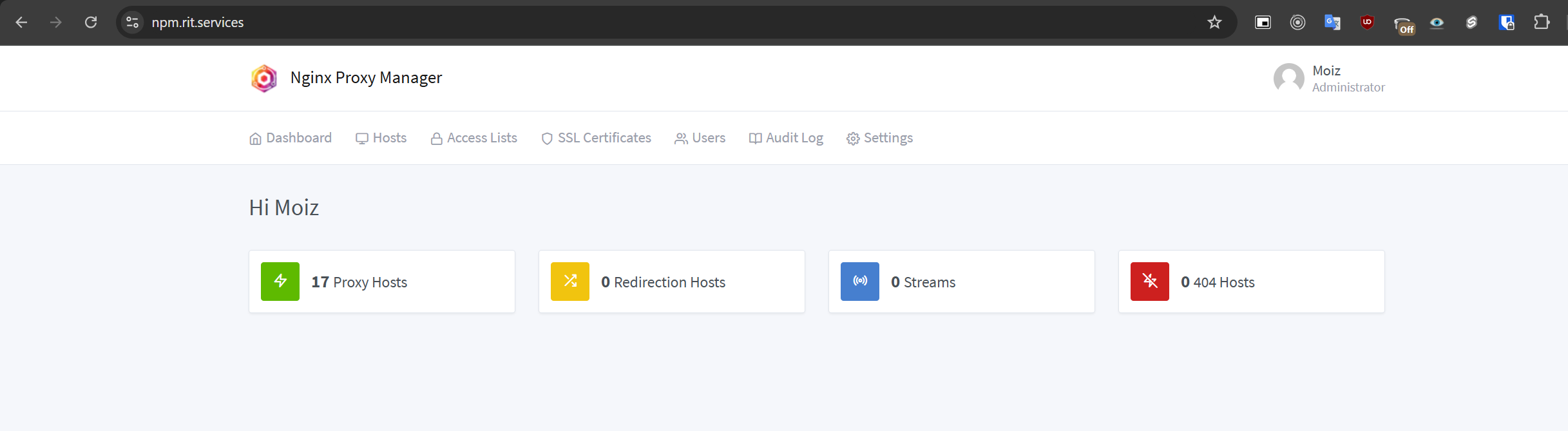Bookmark this page with the star icon

point(1214,23)
